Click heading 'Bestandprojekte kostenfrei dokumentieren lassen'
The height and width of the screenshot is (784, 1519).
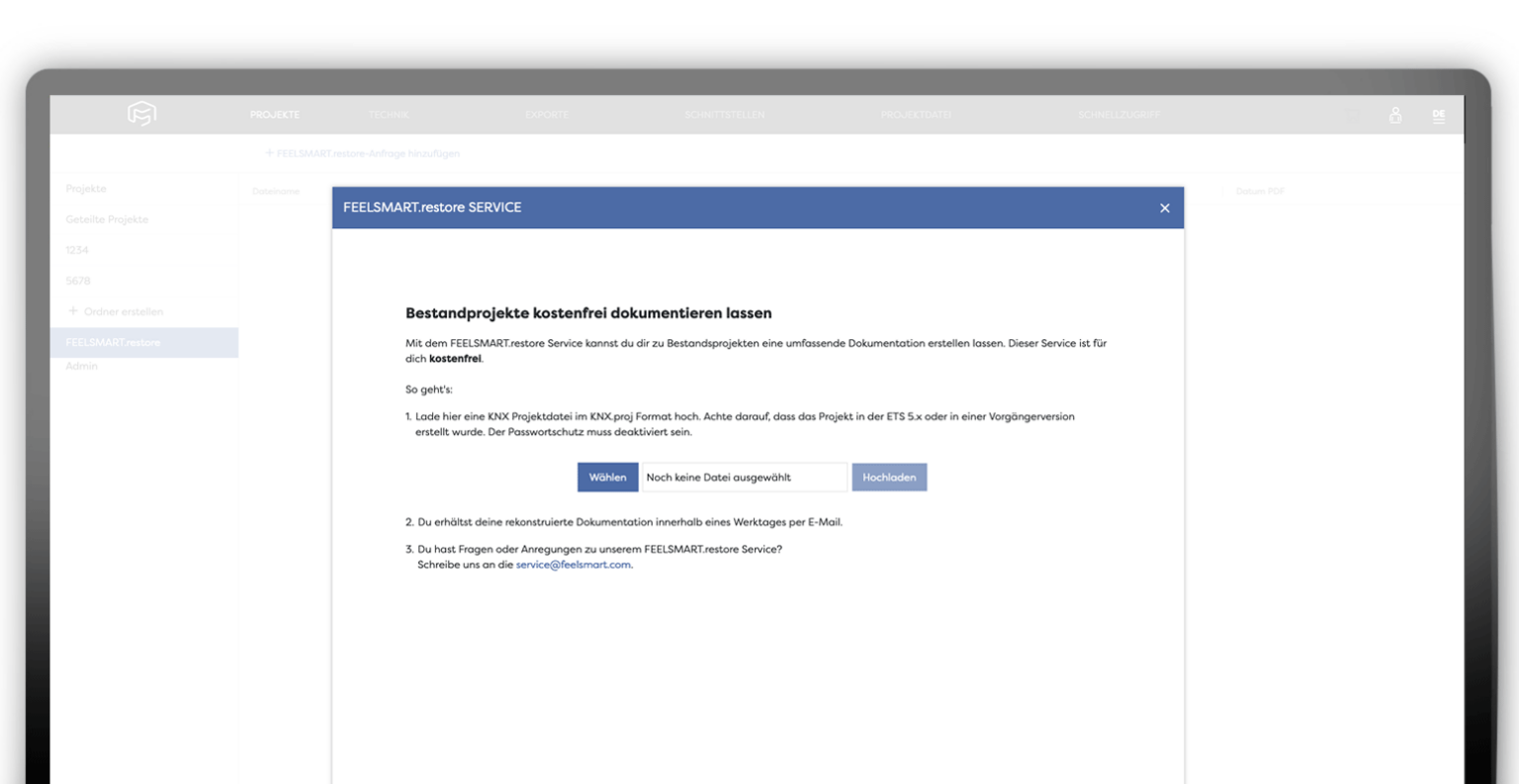pyautogui.click(x=588, y=313)
